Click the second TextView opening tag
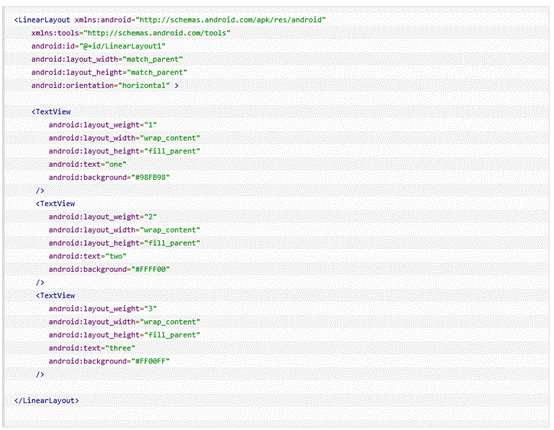Image resolution: width=554 pixels, height=430 pixels. point(55,204)
